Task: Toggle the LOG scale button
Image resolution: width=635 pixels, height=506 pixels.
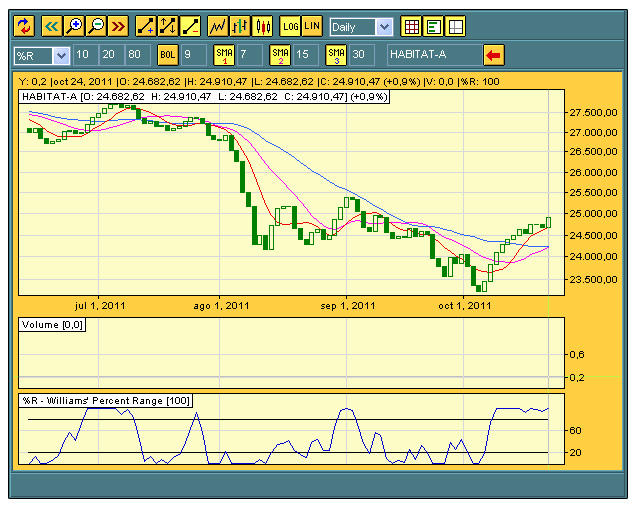Action: coord(290,27)
